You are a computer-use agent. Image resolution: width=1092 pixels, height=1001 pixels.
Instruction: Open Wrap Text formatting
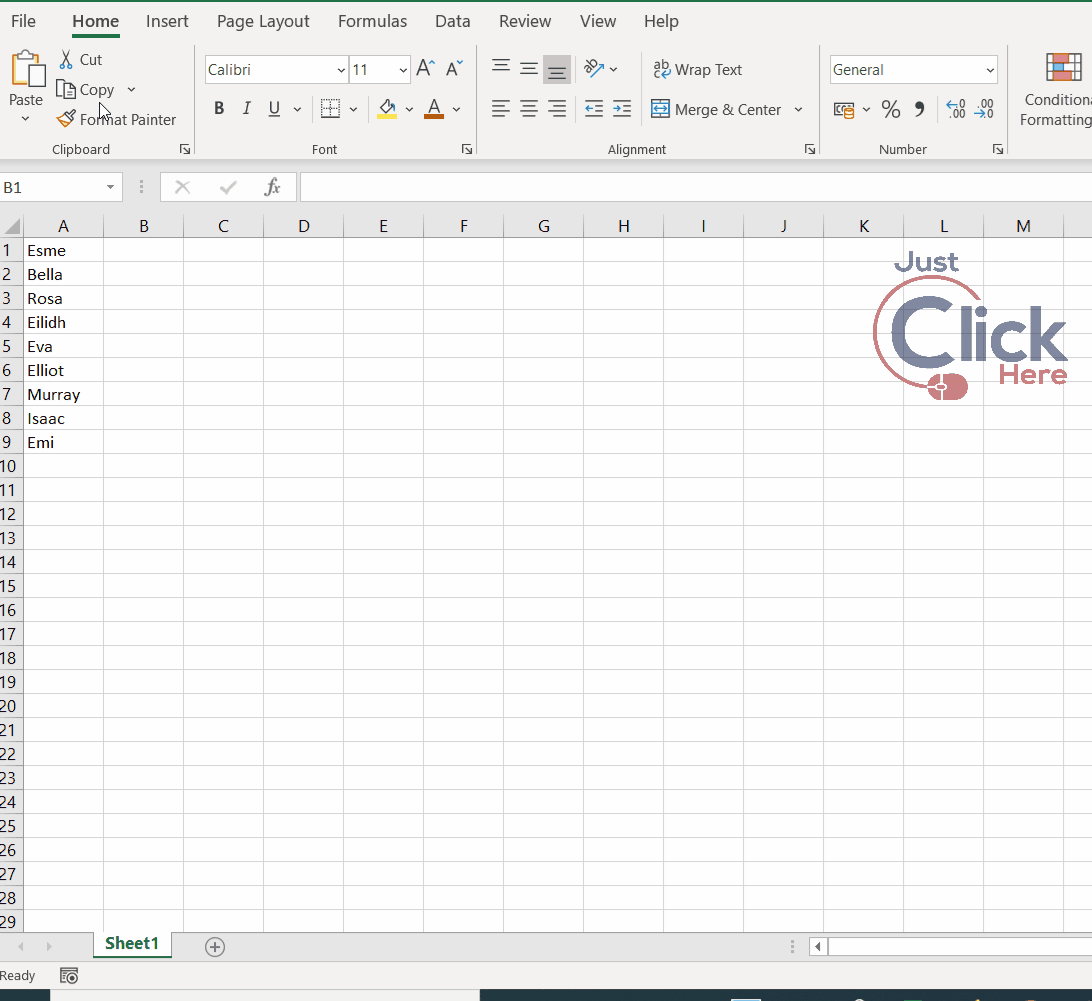click(x=697, y=69)
